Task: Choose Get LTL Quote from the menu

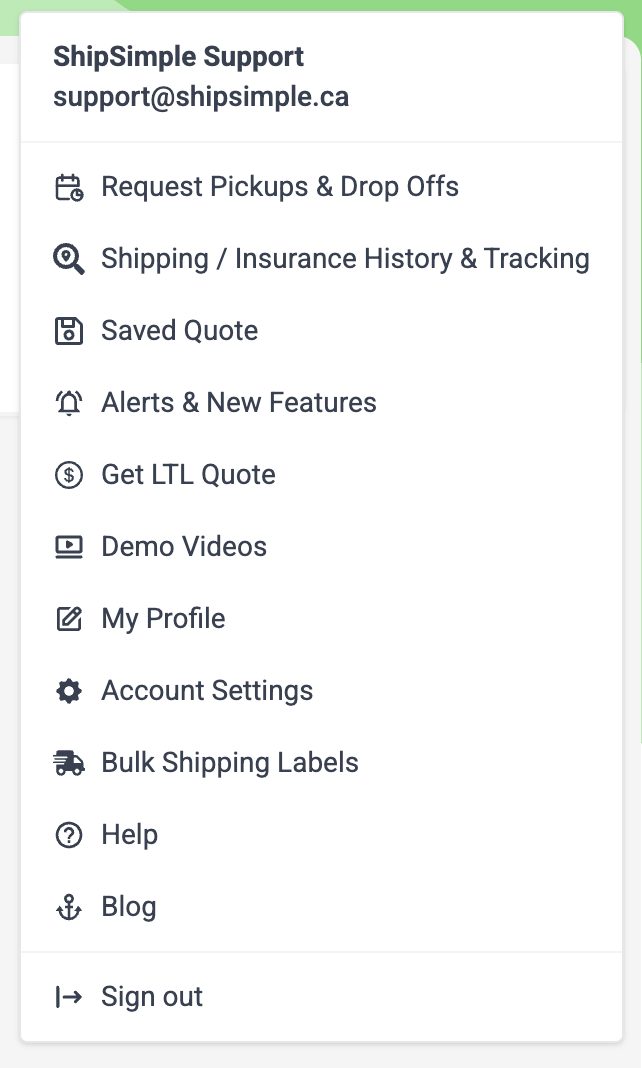Action: pos(321,475)
